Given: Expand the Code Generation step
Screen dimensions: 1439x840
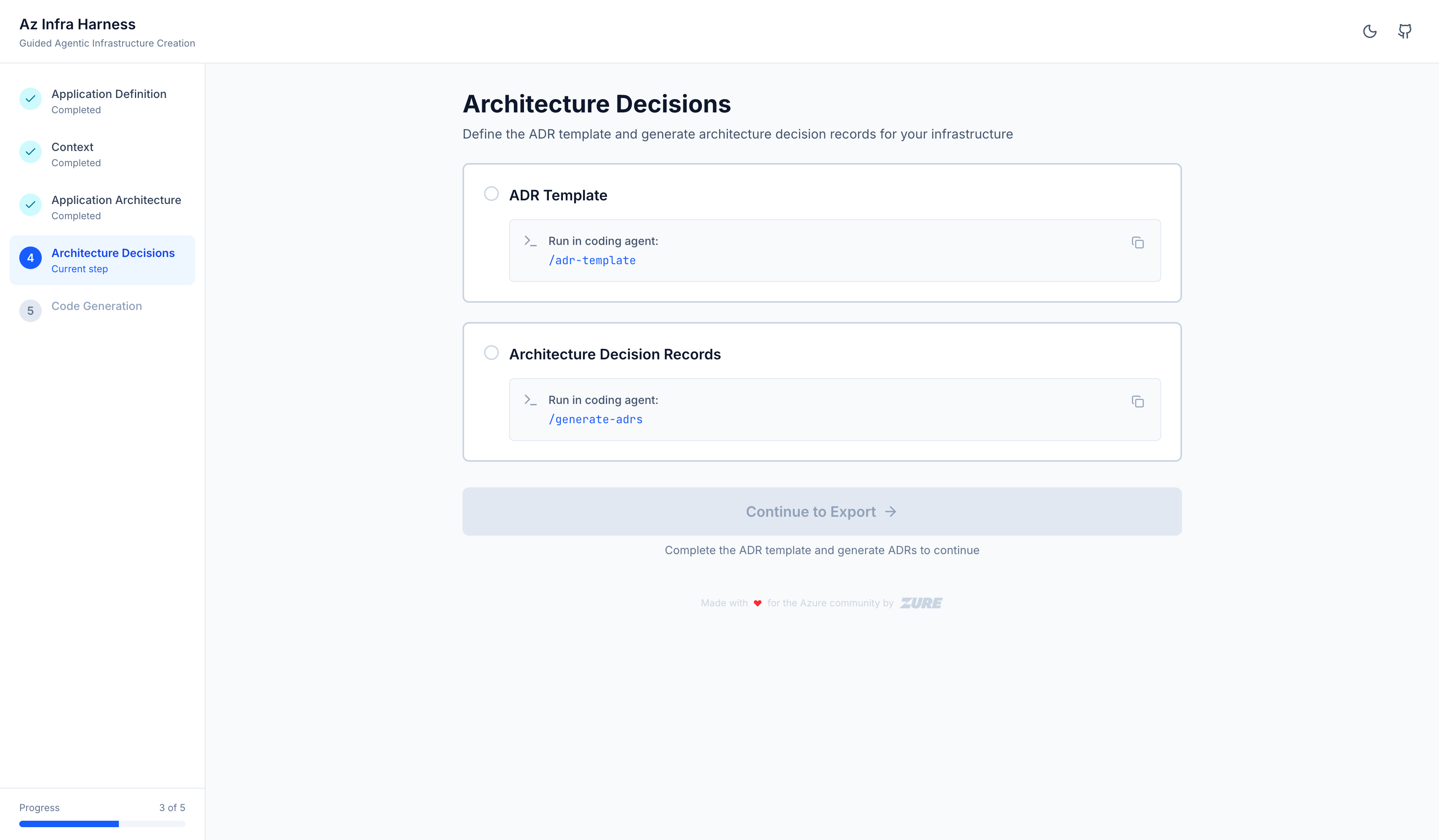Looking at the screenshot, I should click(x=96, y=307).
